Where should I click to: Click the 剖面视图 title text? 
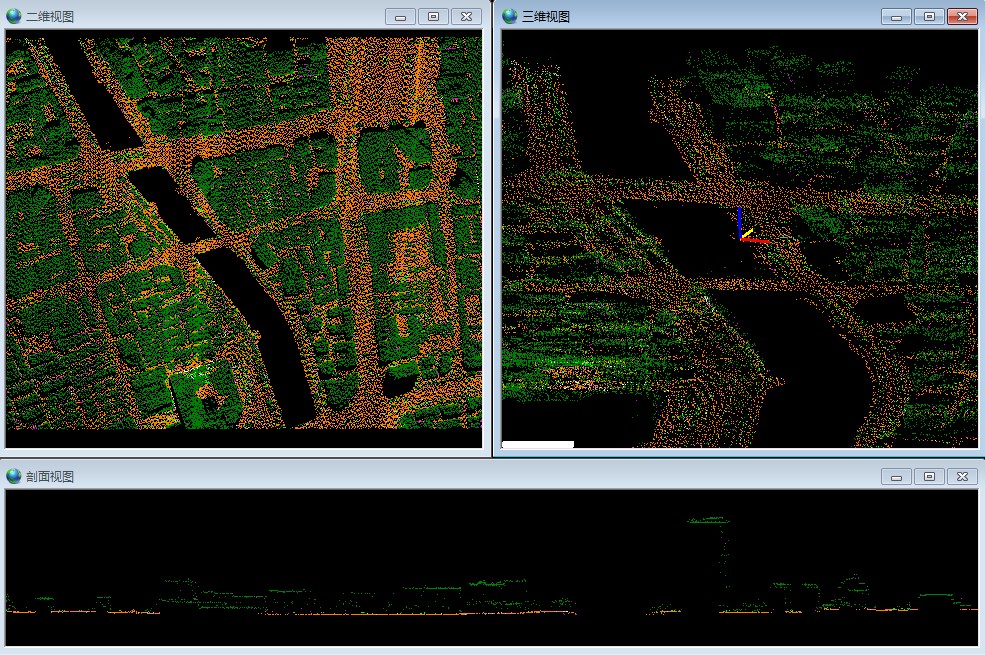(x=50, y=477)
